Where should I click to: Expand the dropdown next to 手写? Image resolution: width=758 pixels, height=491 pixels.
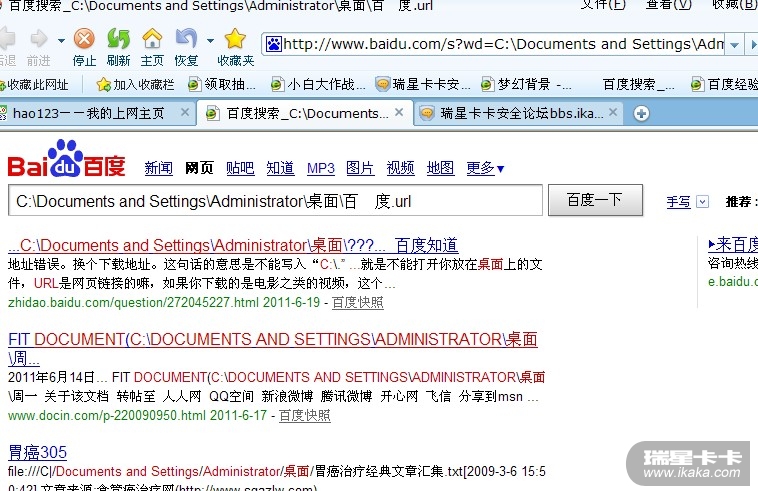702,202
